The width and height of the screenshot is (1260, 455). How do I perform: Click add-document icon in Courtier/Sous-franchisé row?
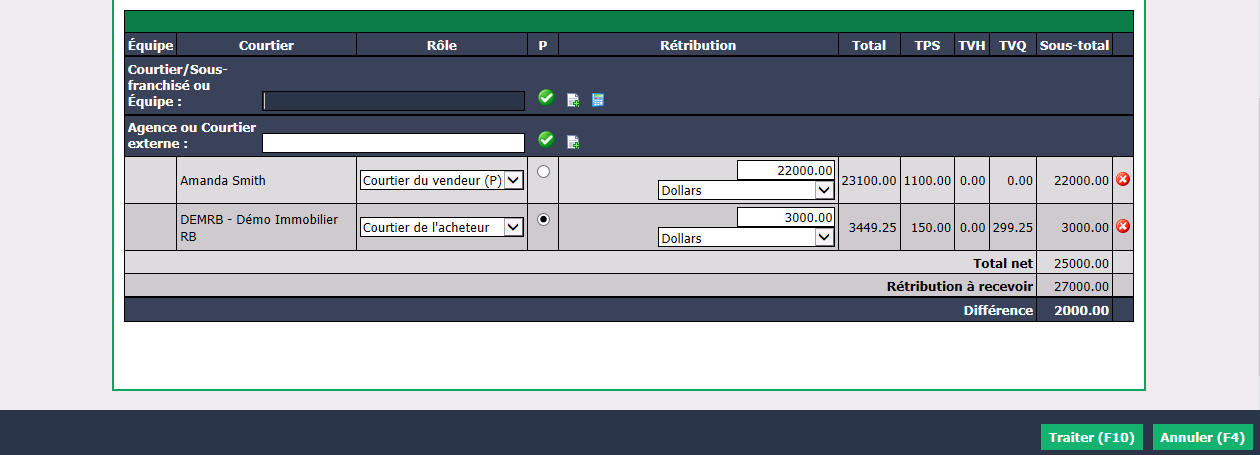coord(573,100)
